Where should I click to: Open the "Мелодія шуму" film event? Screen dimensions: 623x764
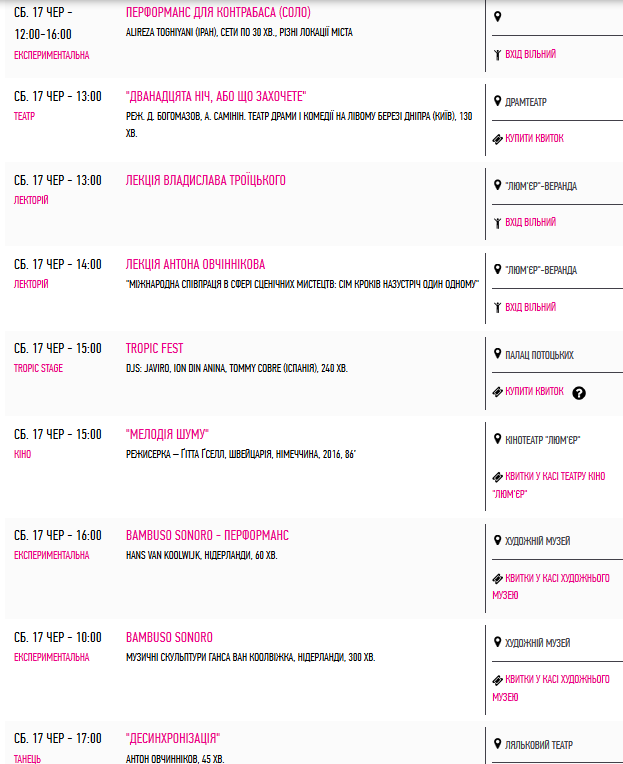coord(167,434)
